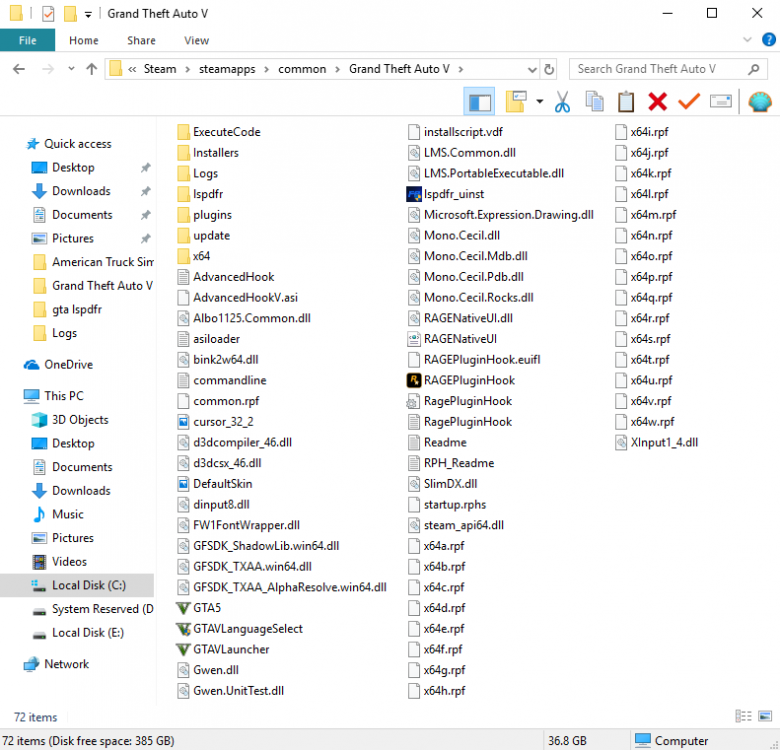
Task: Click the Paste clipboard toolbar icon
Action: [626, 102]
